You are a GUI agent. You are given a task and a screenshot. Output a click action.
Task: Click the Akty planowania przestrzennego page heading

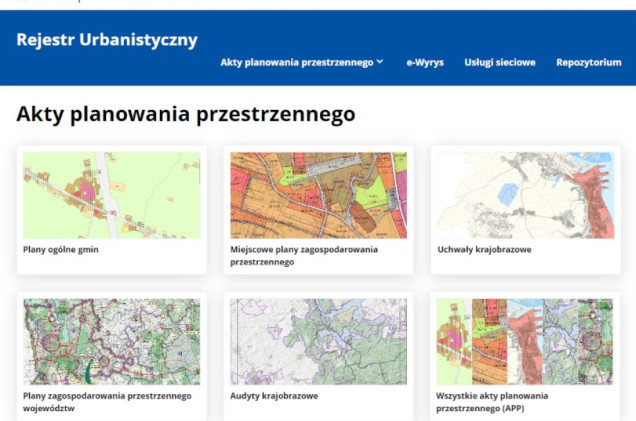point(186,114)
